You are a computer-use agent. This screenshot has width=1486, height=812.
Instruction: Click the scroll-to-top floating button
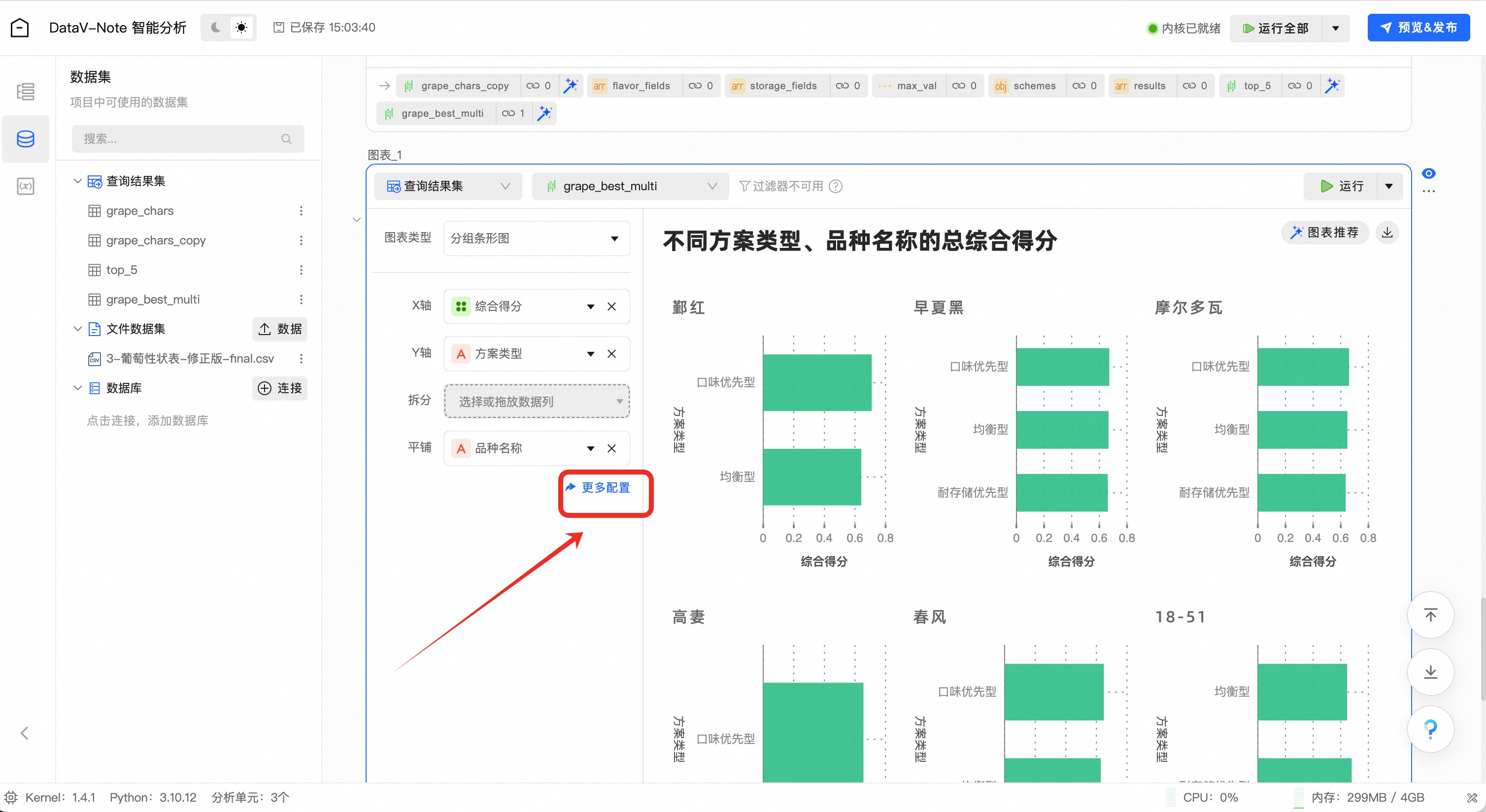(1430, 615)
